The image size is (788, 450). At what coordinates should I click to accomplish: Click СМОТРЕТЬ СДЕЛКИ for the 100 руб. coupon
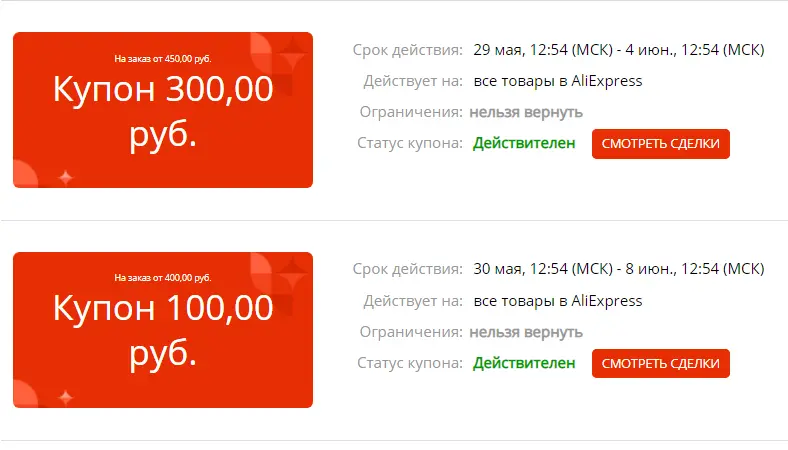(x=660, y=364)
